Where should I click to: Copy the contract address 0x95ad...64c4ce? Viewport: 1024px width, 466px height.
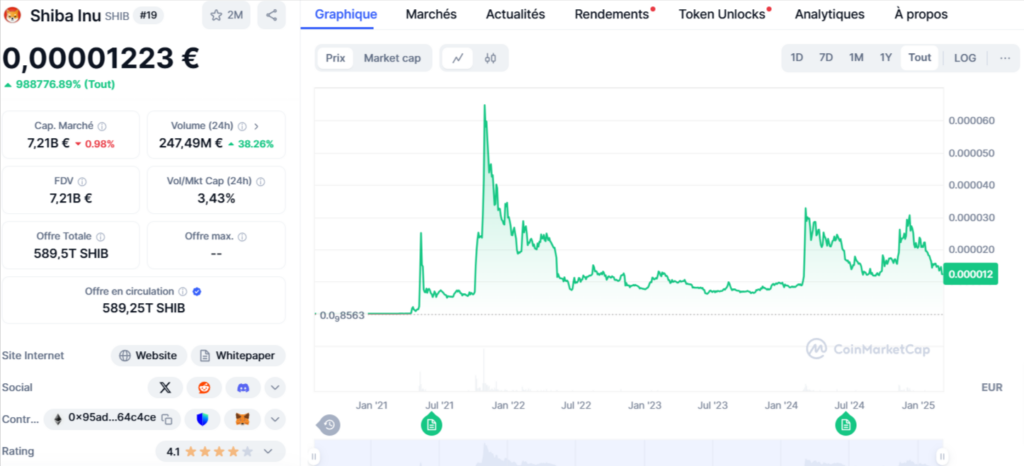point(167,419)
